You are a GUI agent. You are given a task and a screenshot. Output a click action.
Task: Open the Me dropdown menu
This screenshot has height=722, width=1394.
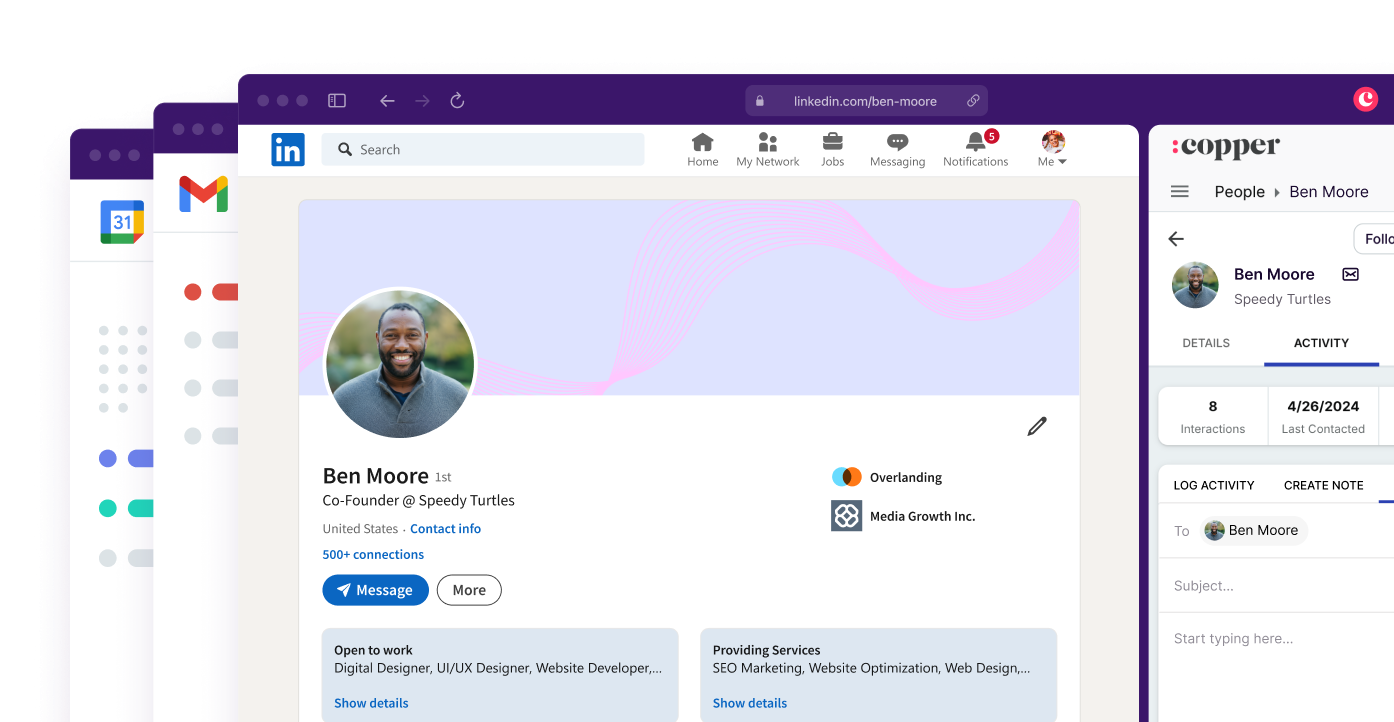(1052, 150)
